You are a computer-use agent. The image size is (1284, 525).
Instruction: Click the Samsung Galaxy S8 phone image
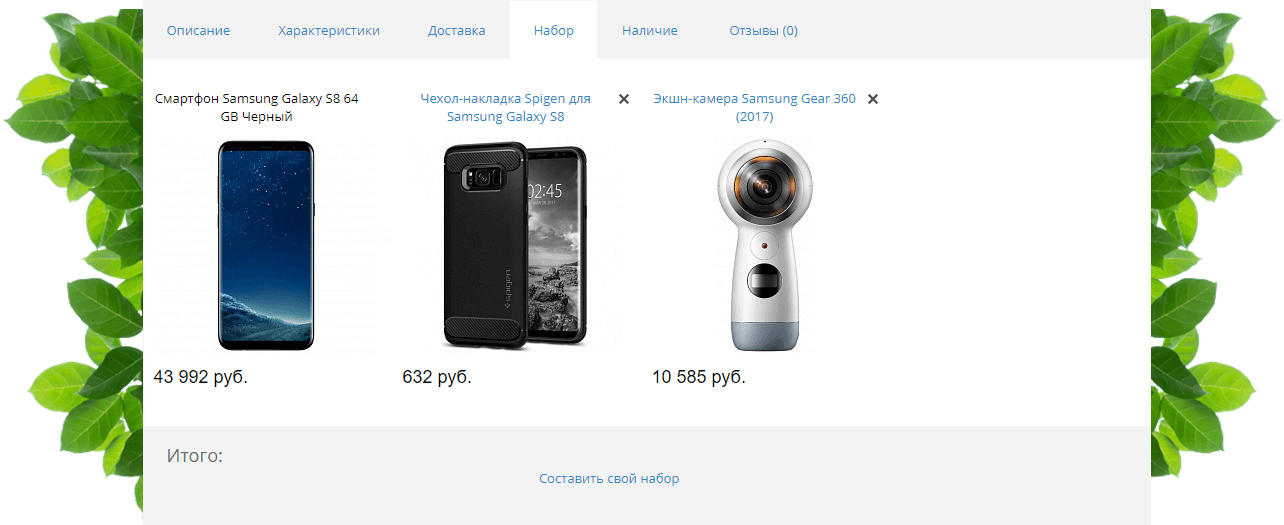tap(266, 246)
